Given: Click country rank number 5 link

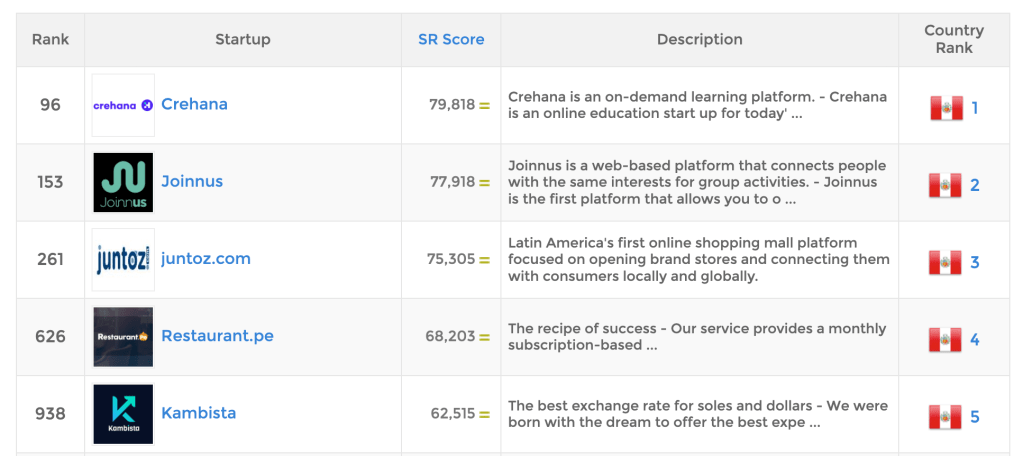Looking at the screenshot, I should pos(975,416).
